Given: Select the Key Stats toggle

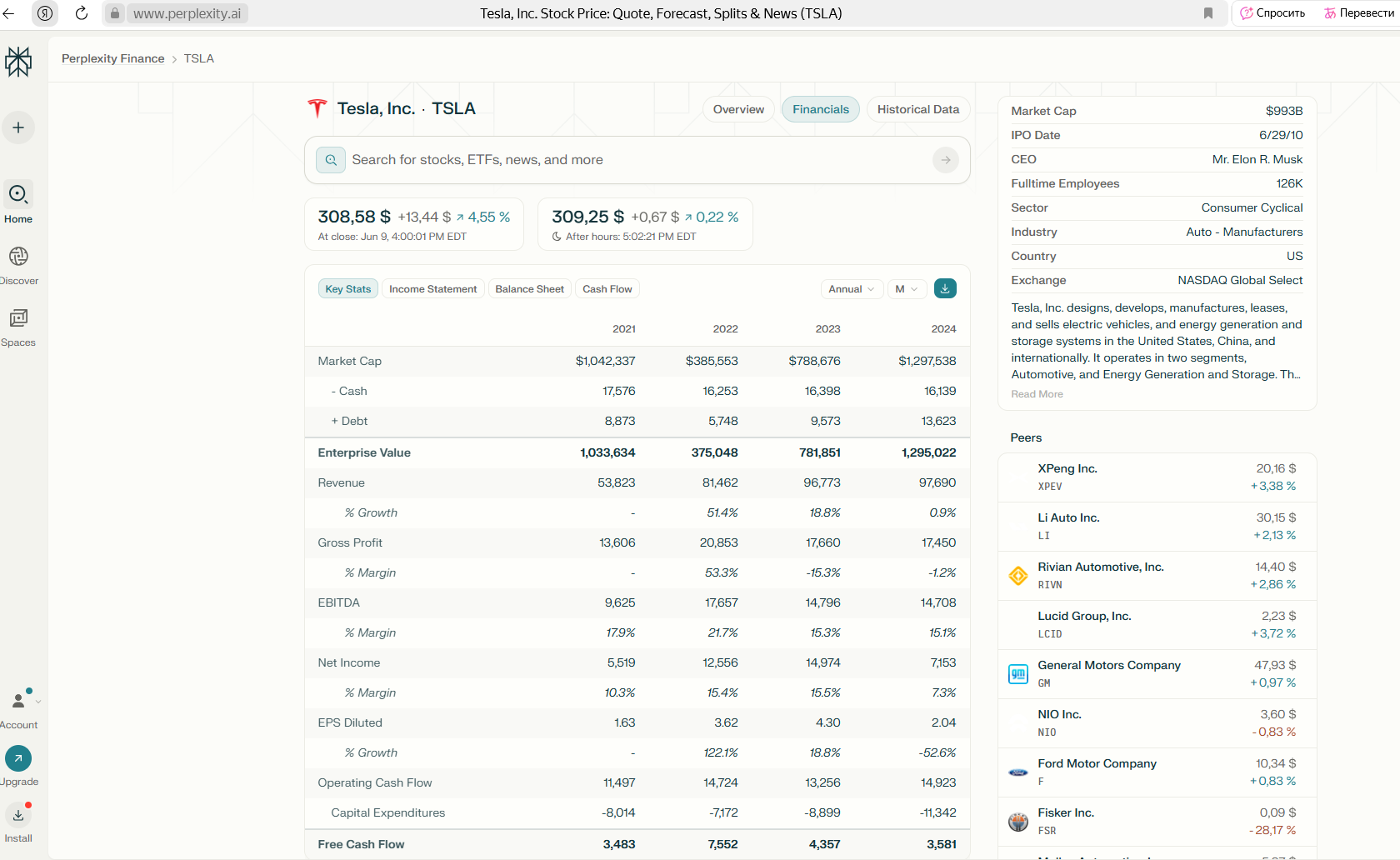Looking at the screenshot, I should (348, 289).
